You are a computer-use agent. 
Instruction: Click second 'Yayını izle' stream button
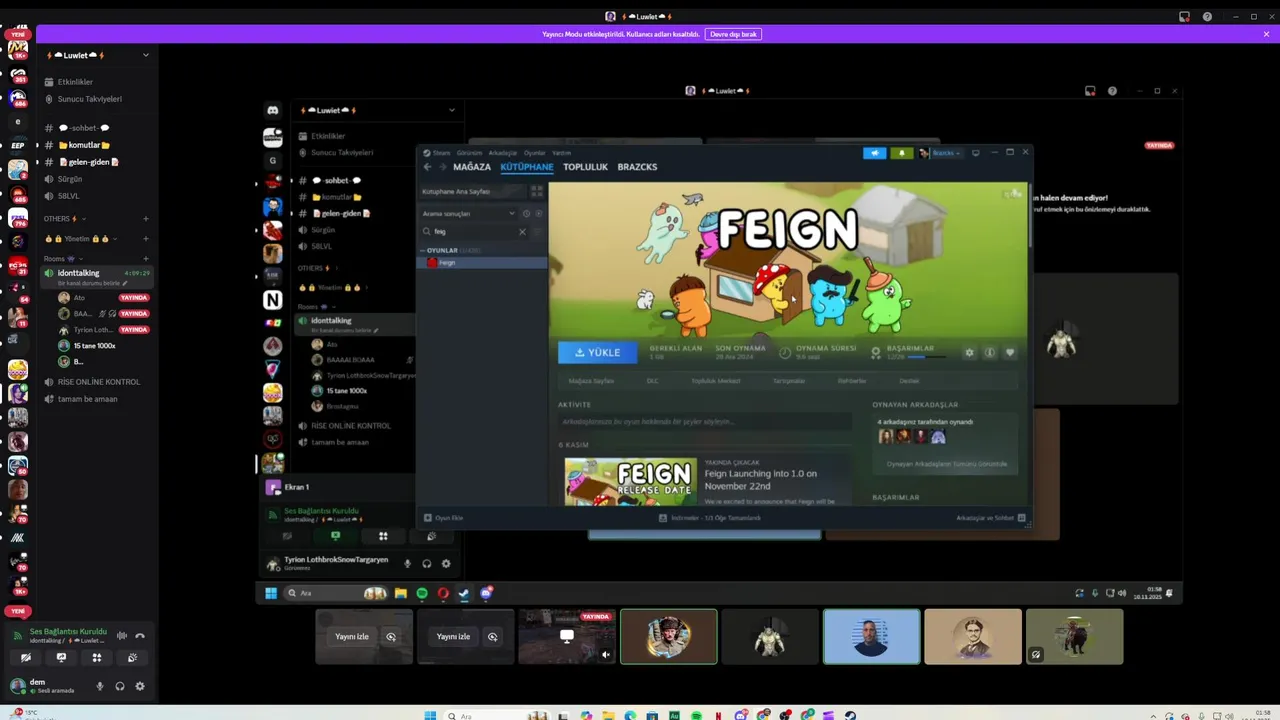tap(453, 636)
